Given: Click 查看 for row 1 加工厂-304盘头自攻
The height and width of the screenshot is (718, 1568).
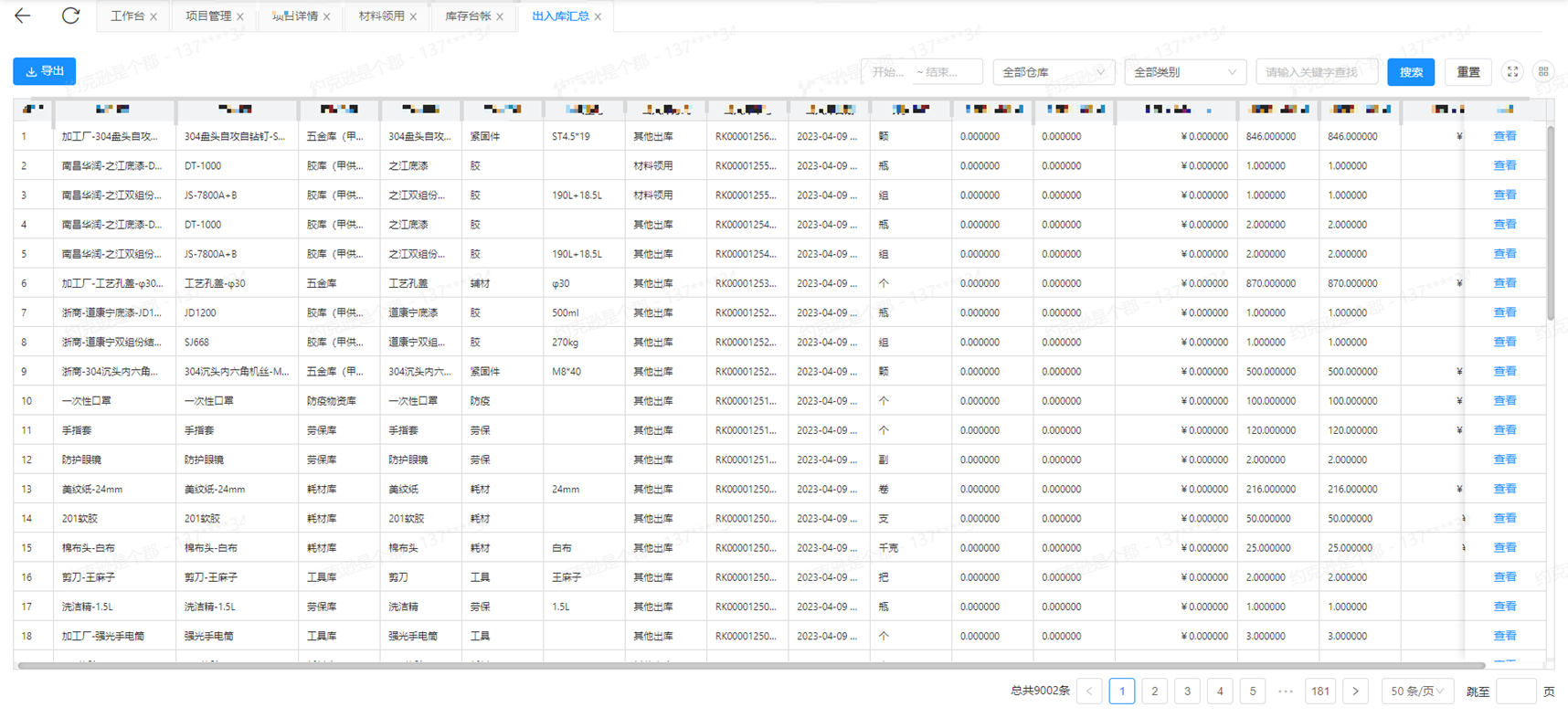Looking at the screenshot, I should click(1505, 136).
